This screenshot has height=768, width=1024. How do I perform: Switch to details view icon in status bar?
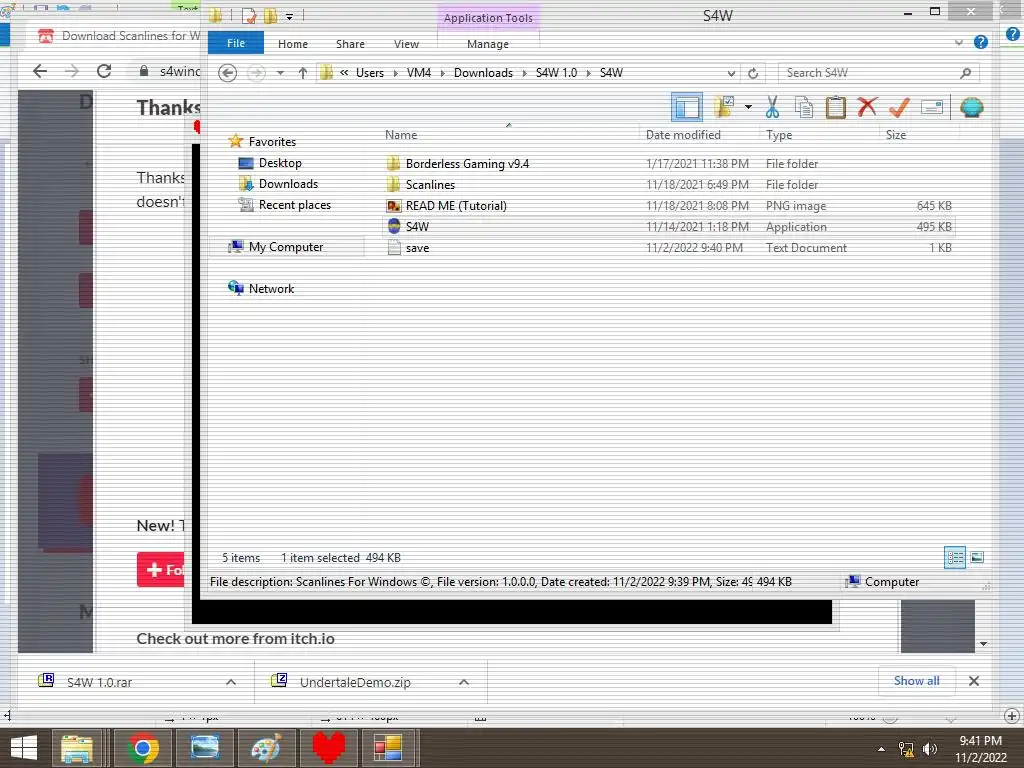click(955, 558)
